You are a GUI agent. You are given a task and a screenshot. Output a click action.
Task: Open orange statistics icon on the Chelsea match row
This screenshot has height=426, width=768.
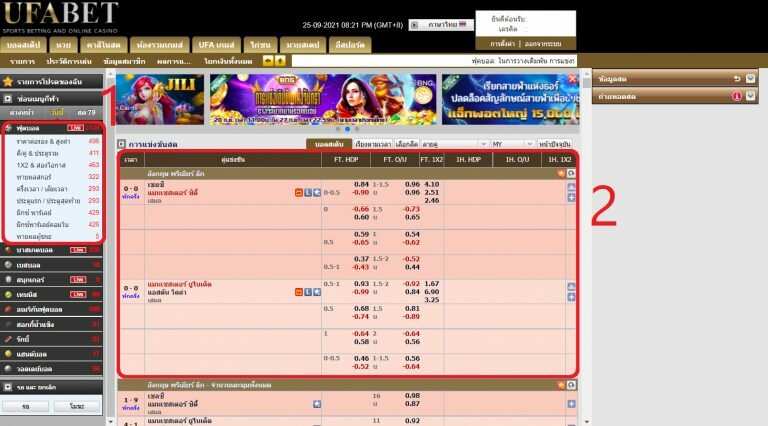(x=299, y=192)
